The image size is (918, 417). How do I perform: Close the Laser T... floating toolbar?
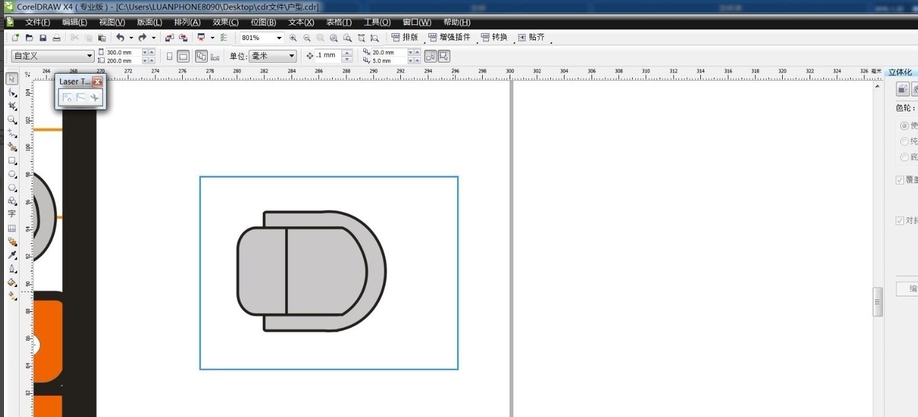point(97,81)
